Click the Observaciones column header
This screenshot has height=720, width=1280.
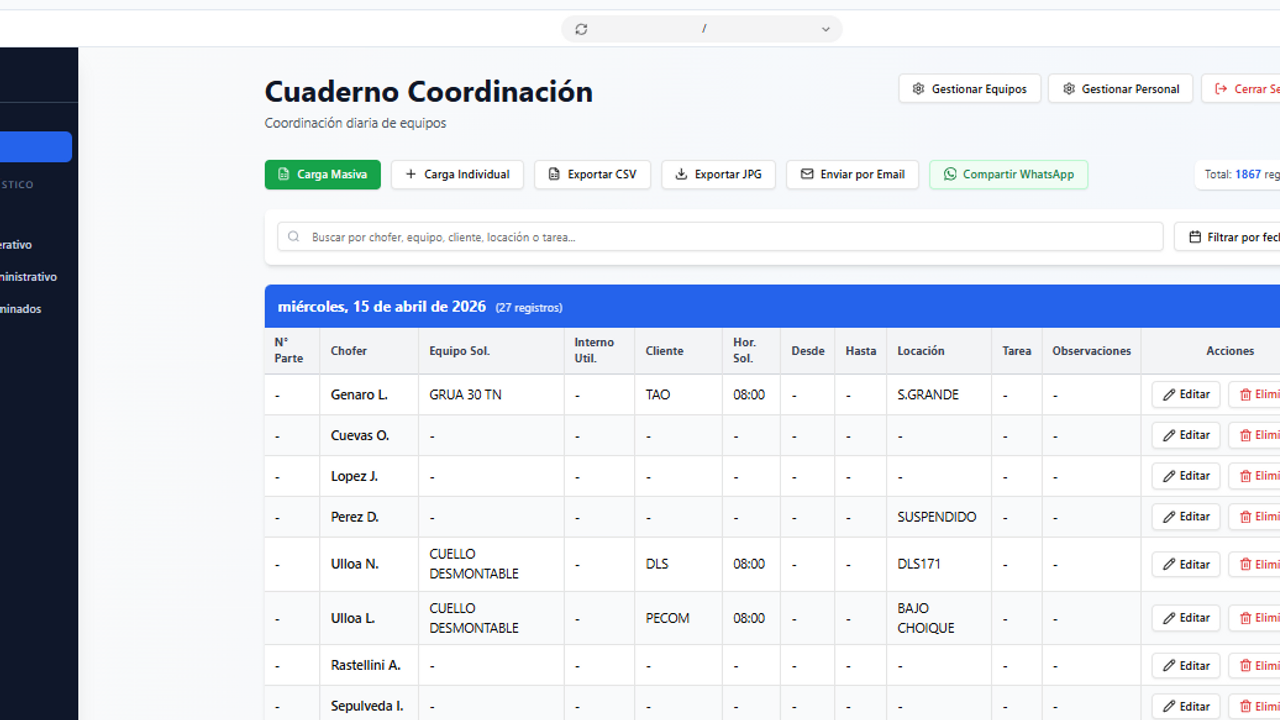point(1091,351)
